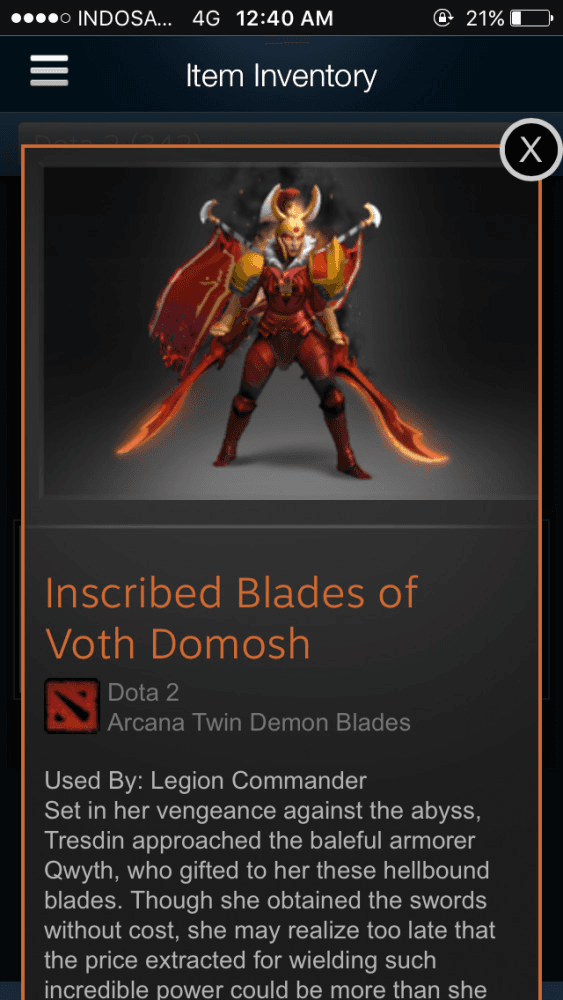Select the Used By: Legion Commander line
The width and height of the screenshot is (563, 1000).
206,781
